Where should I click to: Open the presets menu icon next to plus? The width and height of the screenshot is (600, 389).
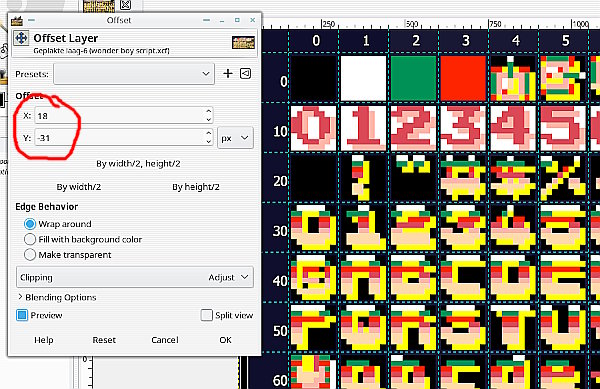tap(245, 73)
